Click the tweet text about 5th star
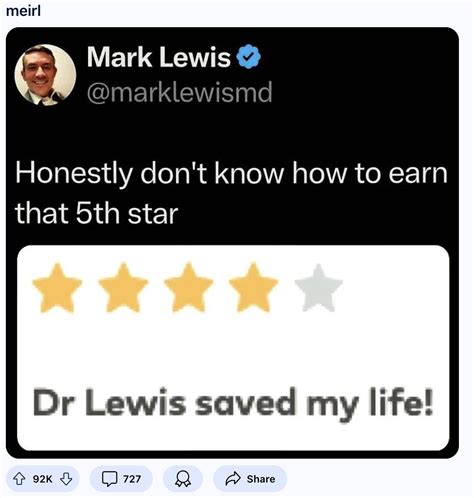Screen dimensions: 474x498 click(231, 193)
